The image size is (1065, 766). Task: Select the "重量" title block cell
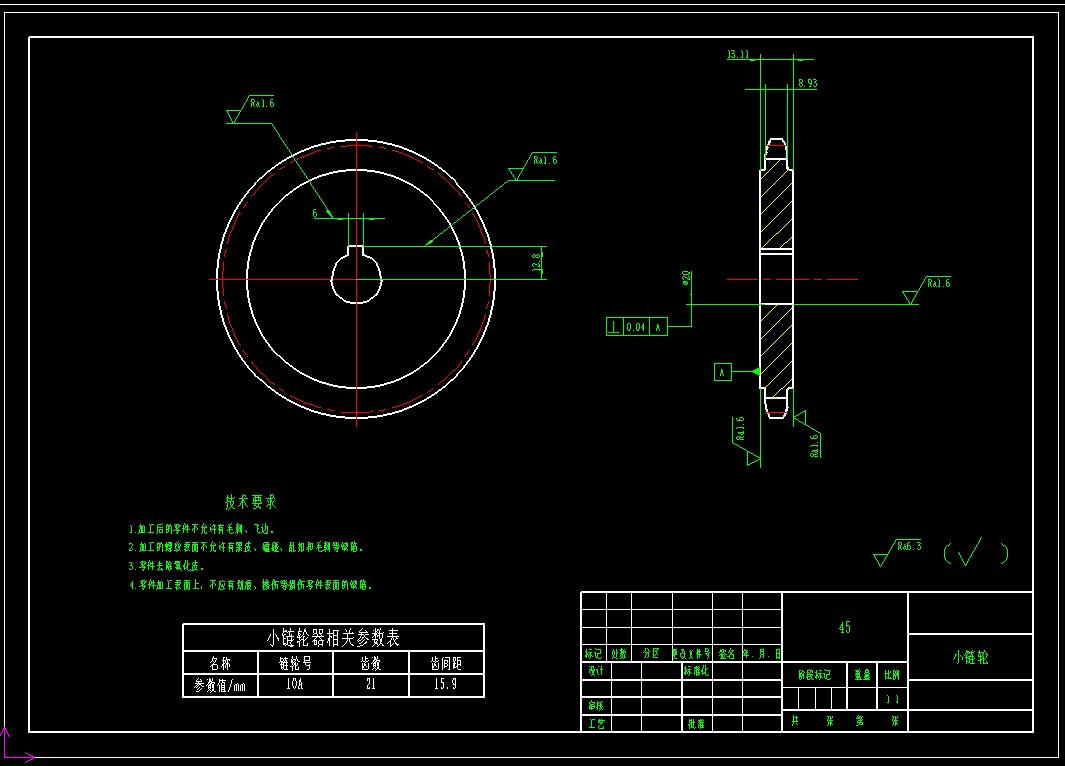point(862,675)
